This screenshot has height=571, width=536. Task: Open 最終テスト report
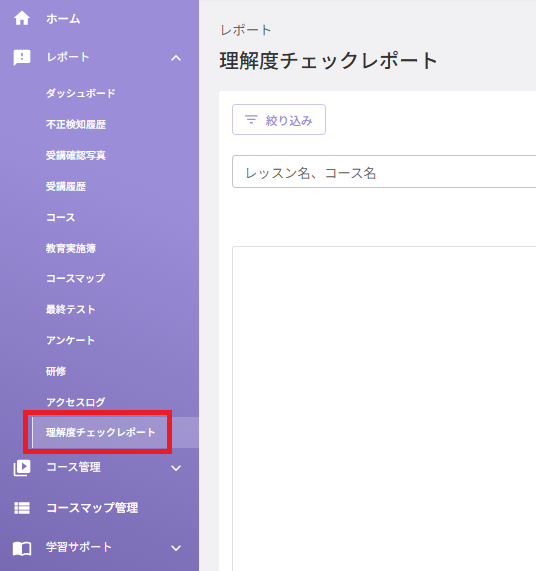coord(70,310)
